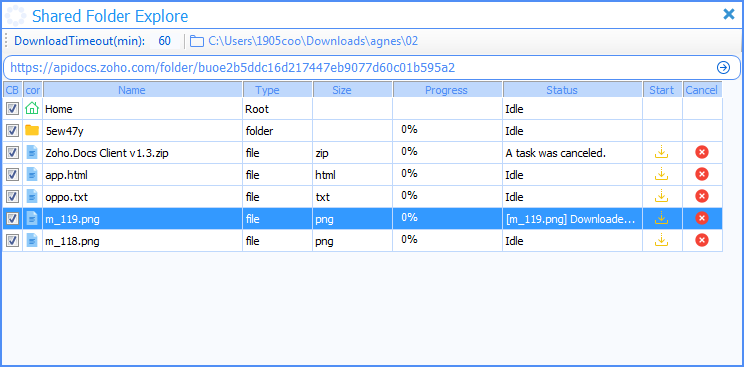
Task: Click the Status column header
Action: (573, 90)
